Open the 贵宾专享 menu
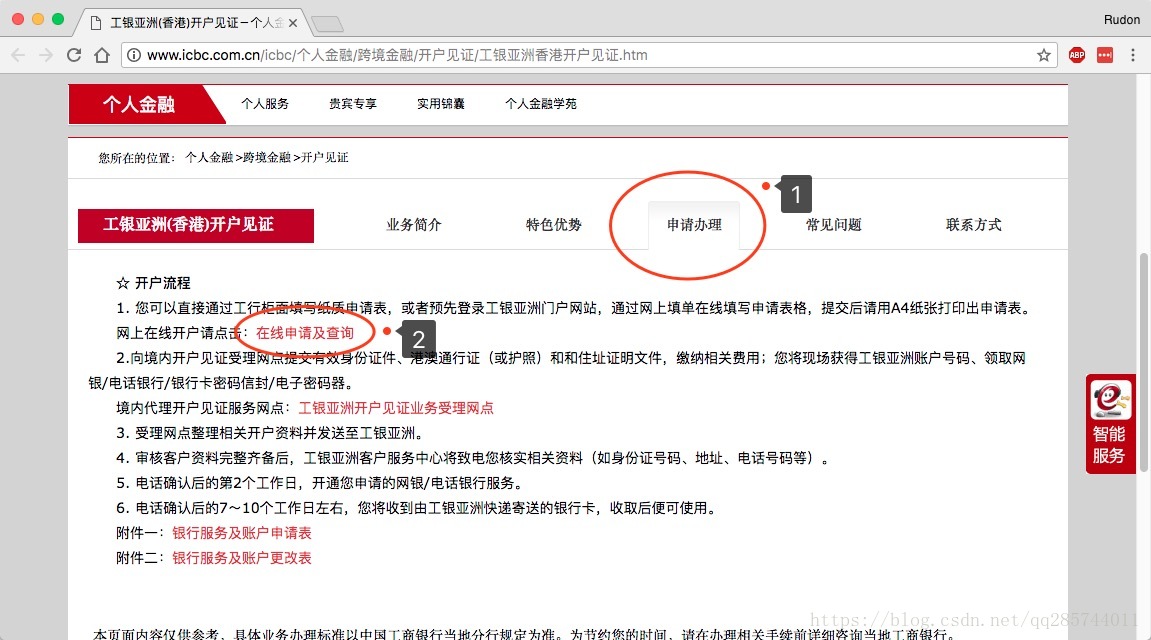Screen dimensions: 1151x640 [x=352, y=104]
